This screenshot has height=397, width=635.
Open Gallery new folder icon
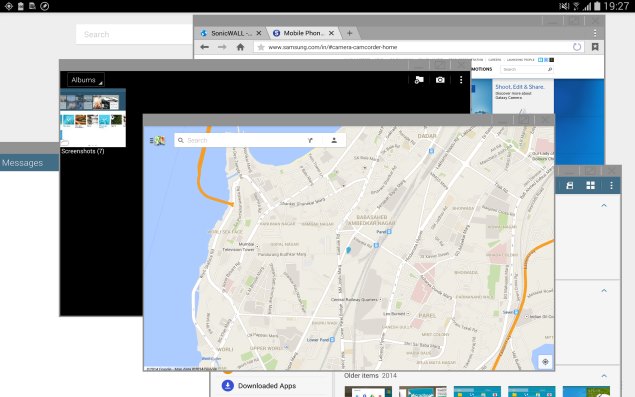pyautogui.click(x=419, y=80)
